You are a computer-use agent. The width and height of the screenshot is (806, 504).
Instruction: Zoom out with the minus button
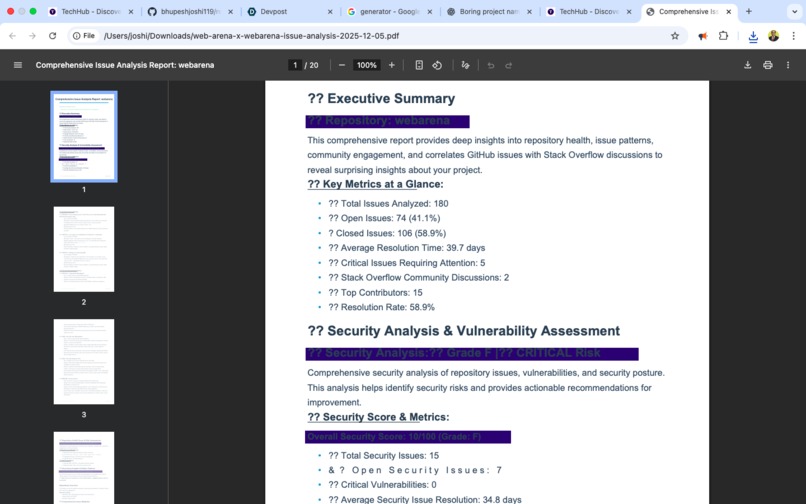342,65
